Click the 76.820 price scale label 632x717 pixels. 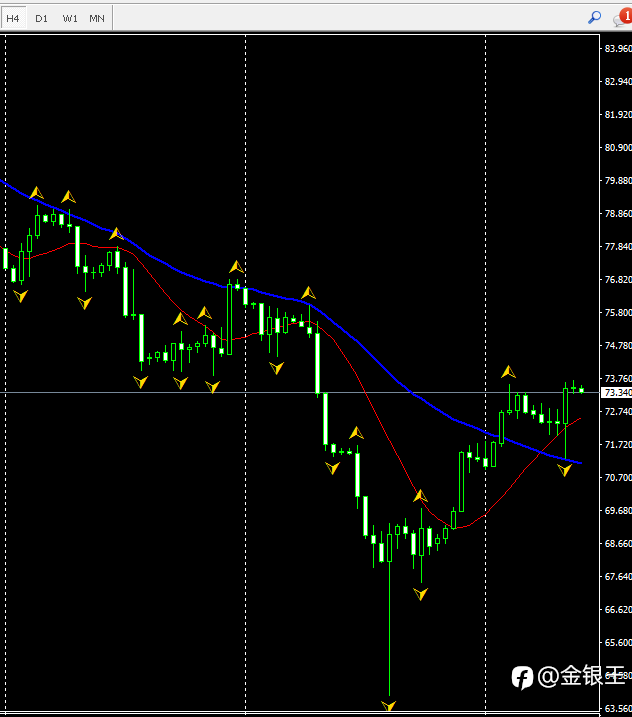(x=618, y=279)
